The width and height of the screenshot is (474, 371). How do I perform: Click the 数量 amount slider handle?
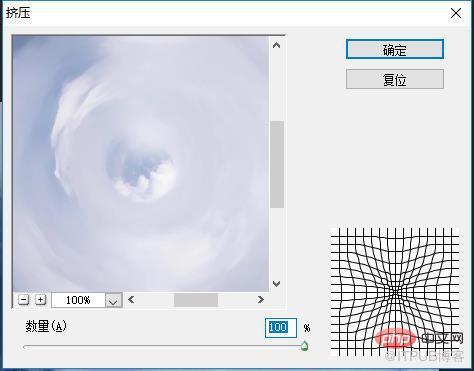pyautogui.click(x=304, y=346)
